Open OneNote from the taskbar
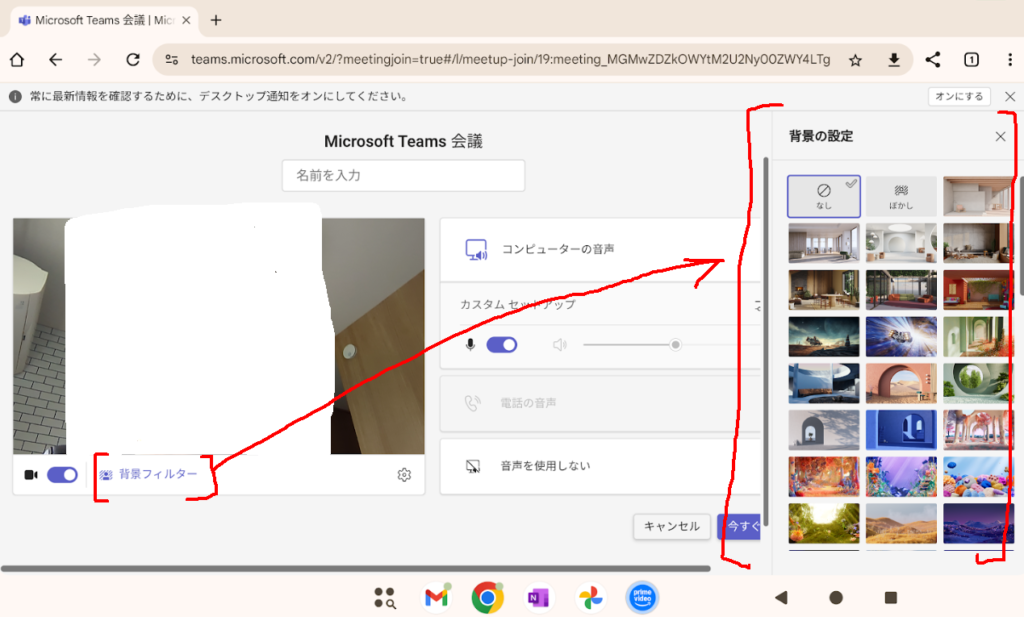This screenshot has width=1024, height=617. [x=538, y=597]
